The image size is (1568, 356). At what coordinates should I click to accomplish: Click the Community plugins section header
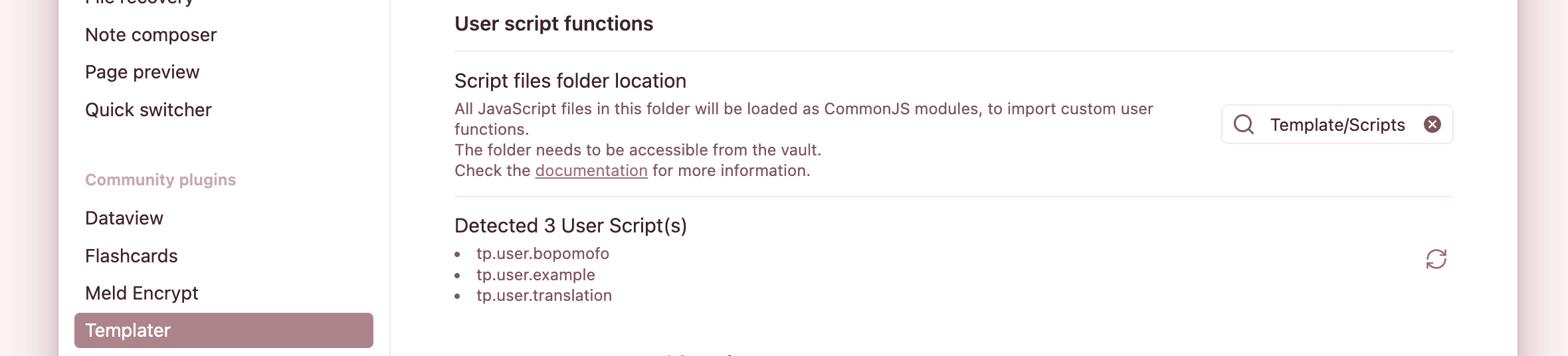coord(160,180)
